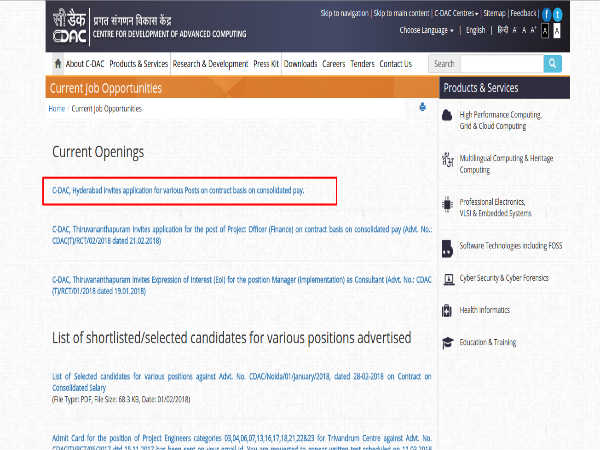Decrease text size with A- button
Viewport: 600px width, 450px height.
(515, 30)
